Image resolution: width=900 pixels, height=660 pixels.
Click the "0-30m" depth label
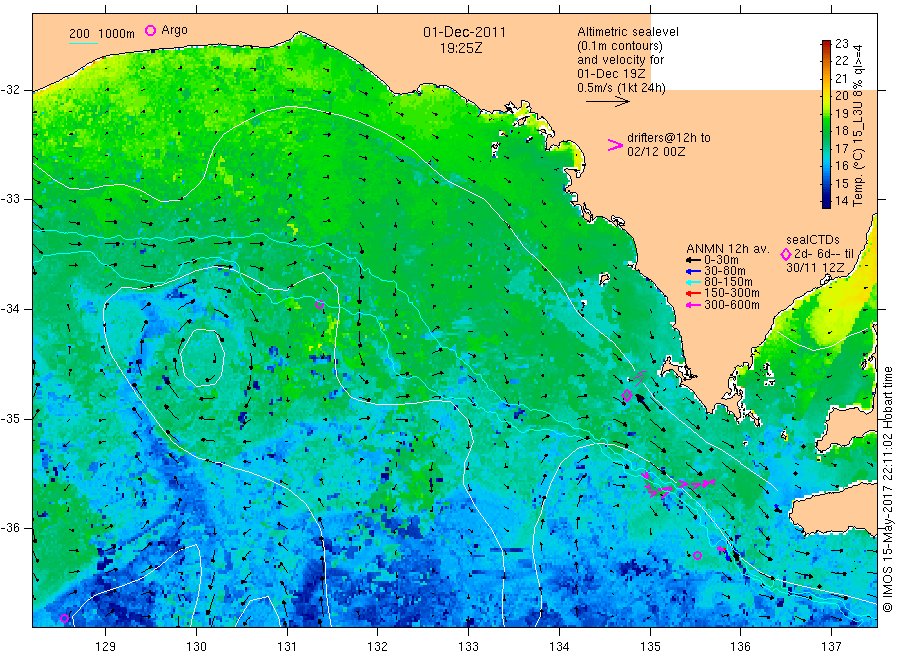[x=721, y=260]
